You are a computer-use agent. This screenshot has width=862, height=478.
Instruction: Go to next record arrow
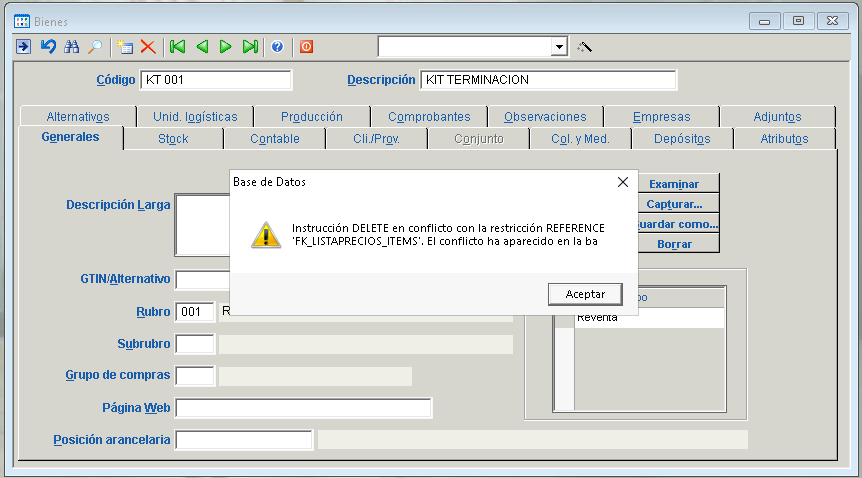225,47
